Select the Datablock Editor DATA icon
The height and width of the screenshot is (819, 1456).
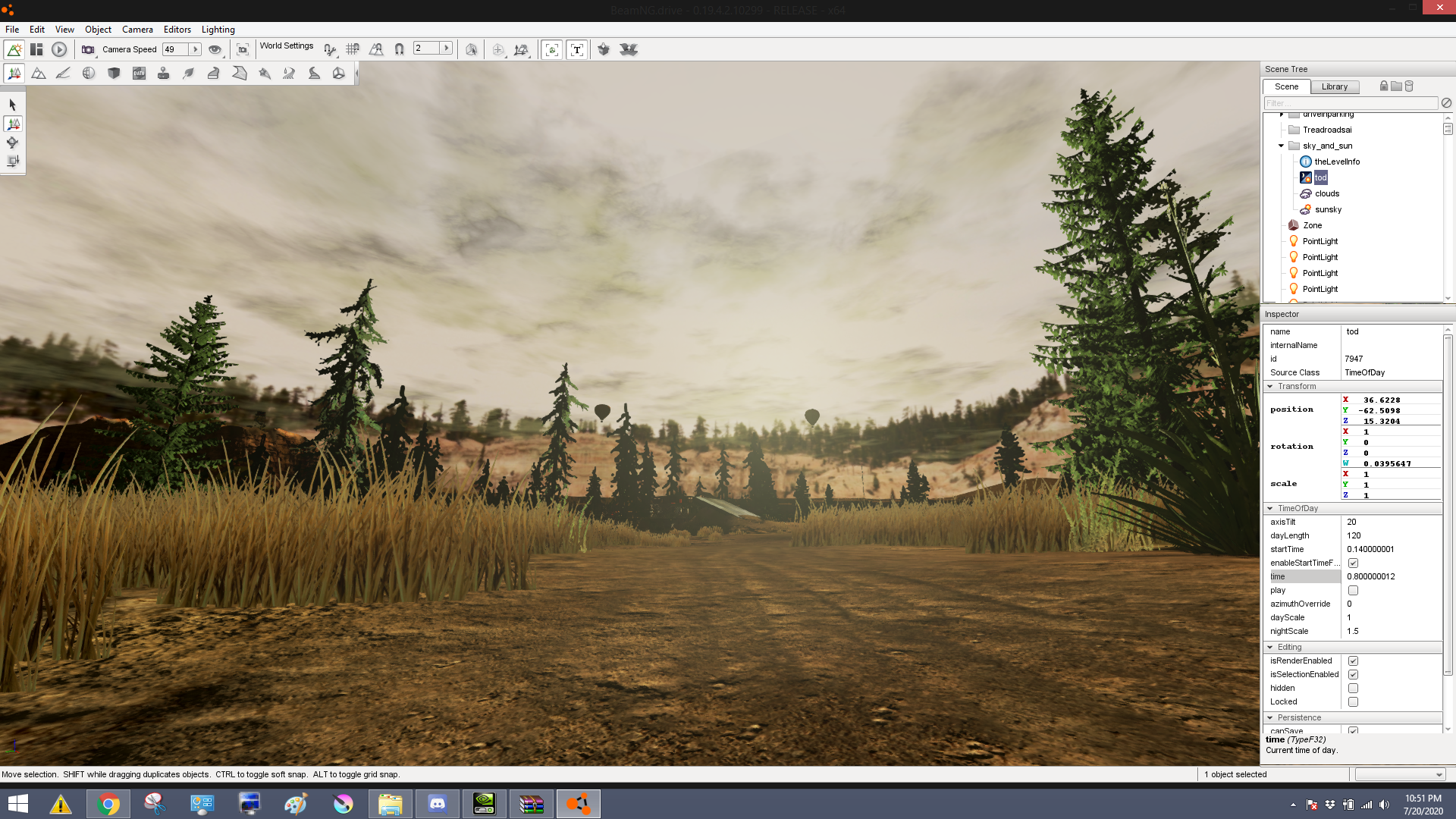coord(139,74)
